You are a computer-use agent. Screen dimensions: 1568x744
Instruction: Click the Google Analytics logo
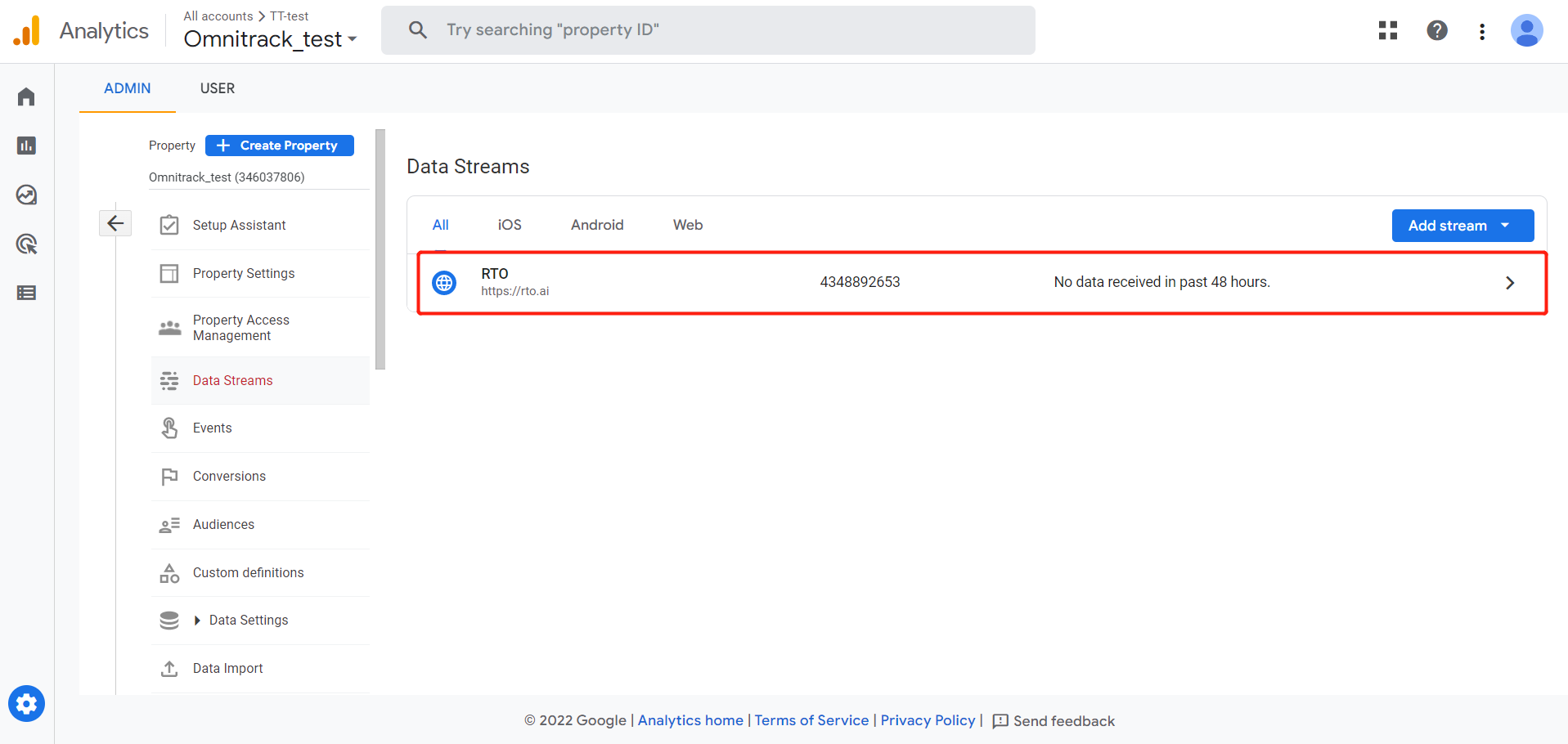click(26, 31)
